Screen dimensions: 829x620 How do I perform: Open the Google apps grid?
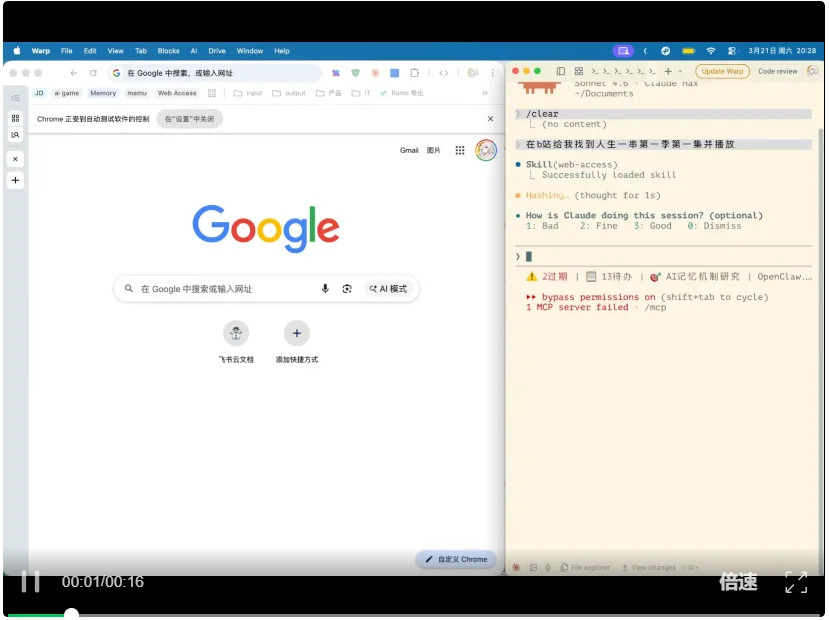tap(459, 150)
